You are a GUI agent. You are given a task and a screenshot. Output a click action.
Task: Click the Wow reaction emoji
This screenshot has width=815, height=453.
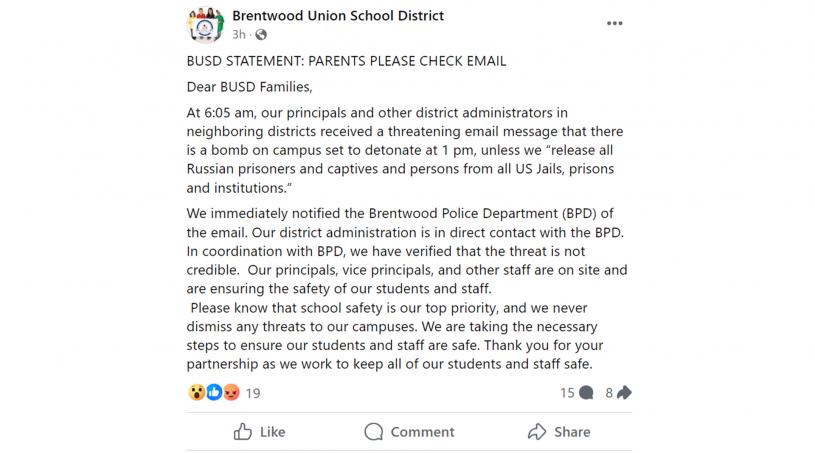pyautogui.click(x=196, y=393)
